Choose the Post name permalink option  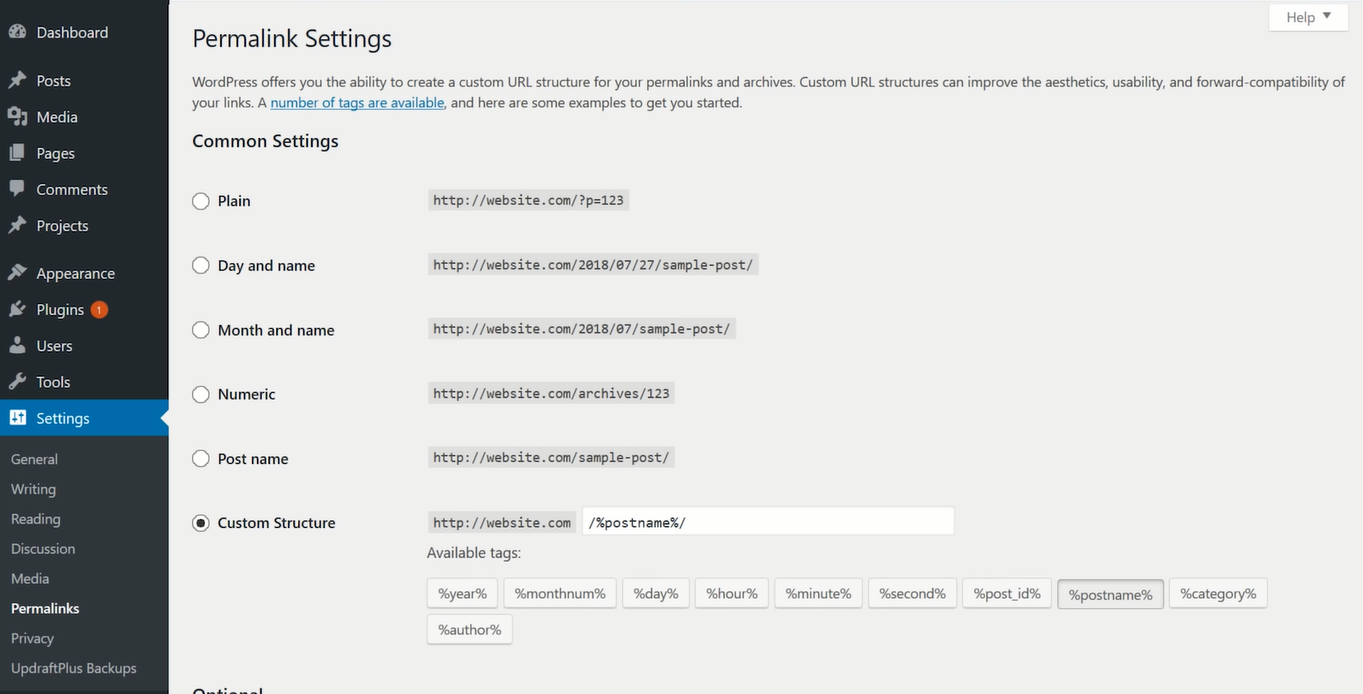click(200, 458)
